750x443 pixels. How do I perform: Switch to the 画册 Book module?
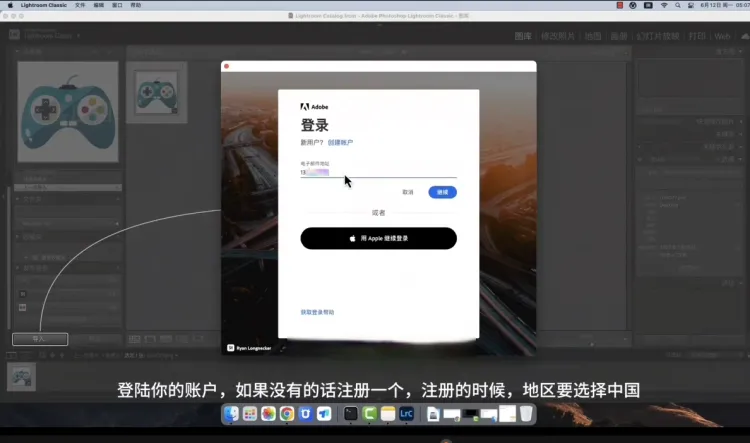[618, 36]
